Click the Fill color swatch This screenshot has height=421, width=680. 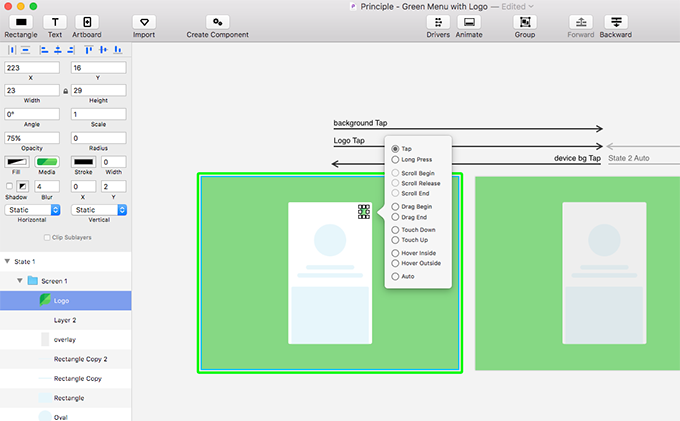tap(18, 161)
